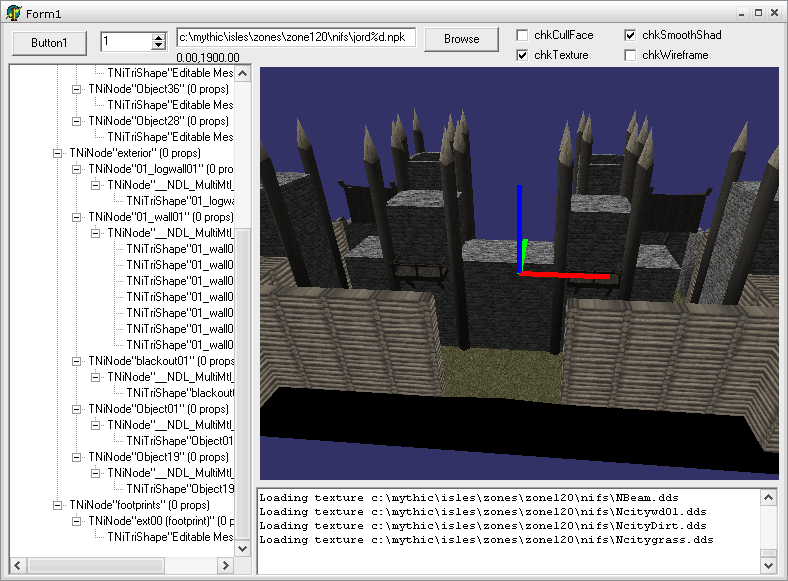Click the red X axis gizmo in viewport
The height and width of the screenshot is (581, 788).
(564, 275)
